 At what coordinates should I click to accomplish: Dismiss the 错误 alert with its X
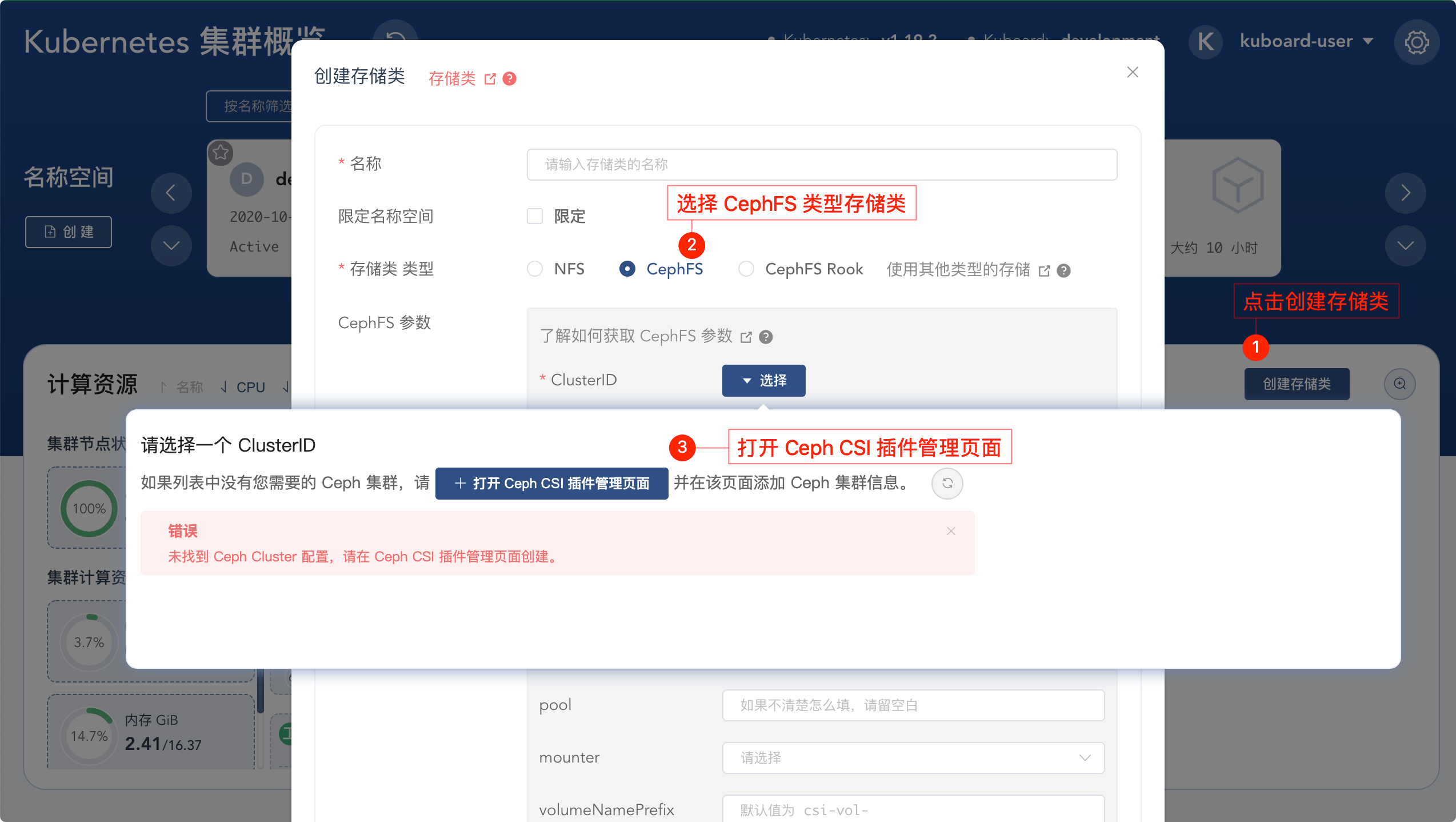951,531
